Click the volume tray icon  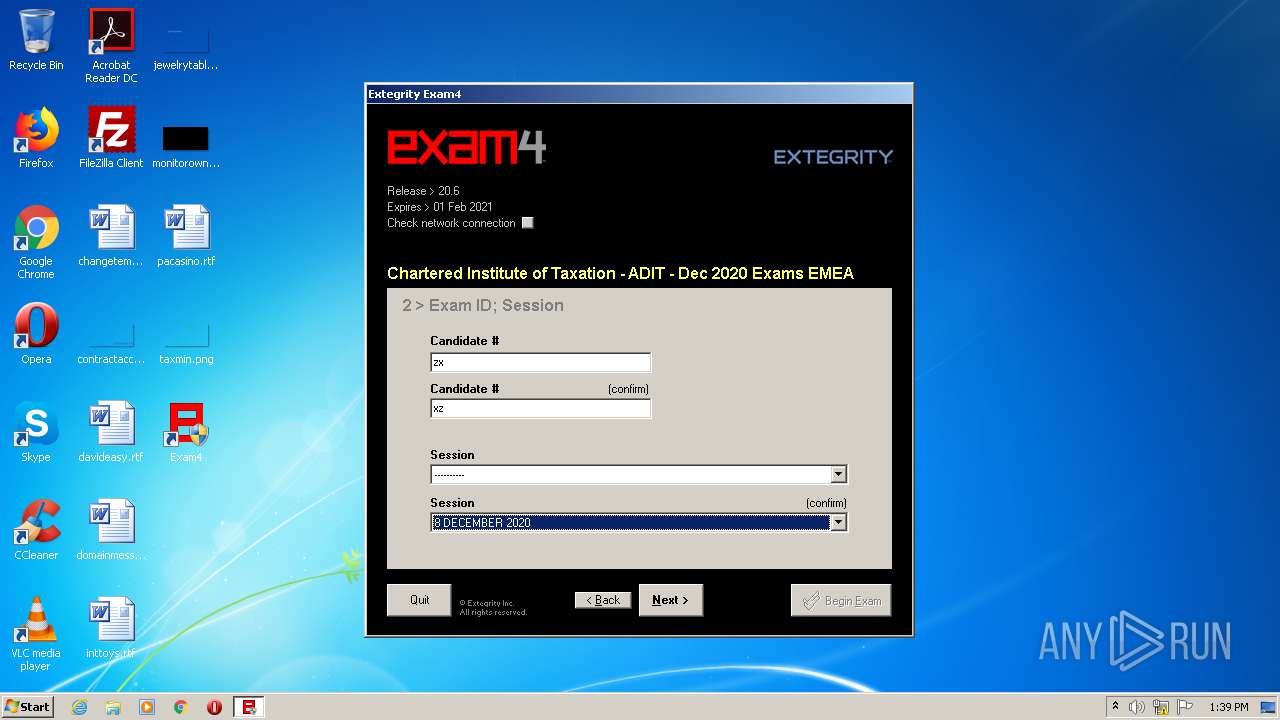pyautogui.click(x=1137, y=707)
